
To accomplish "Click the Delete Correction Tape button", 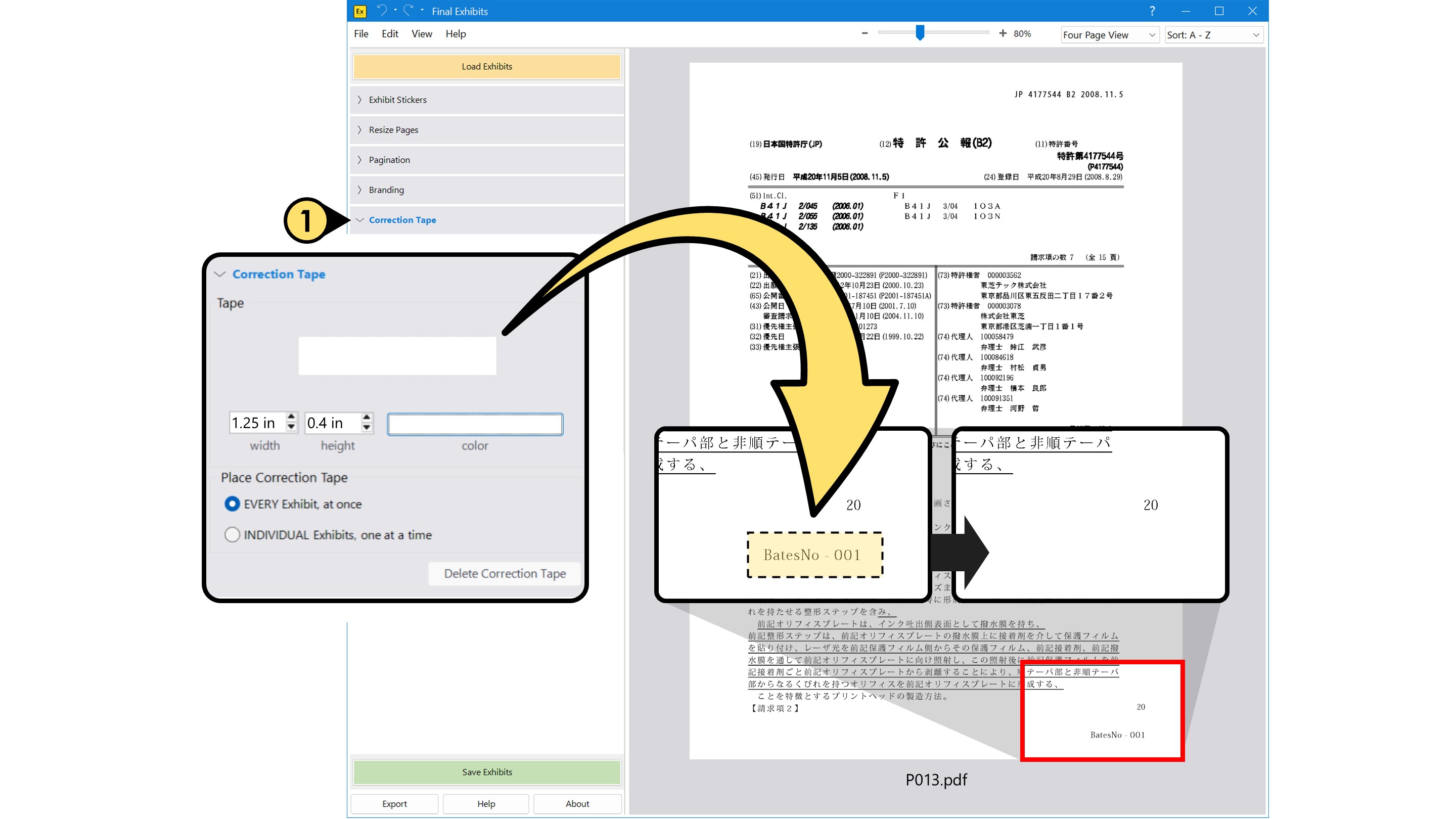I will 504,573.
